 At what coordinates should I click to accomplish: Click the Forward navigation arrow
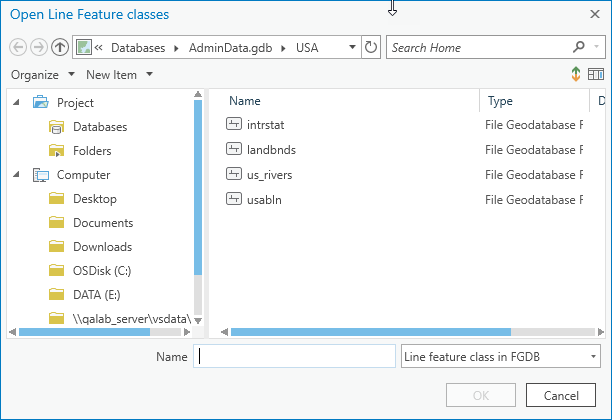pyautogui.click(x=38, y=47)
